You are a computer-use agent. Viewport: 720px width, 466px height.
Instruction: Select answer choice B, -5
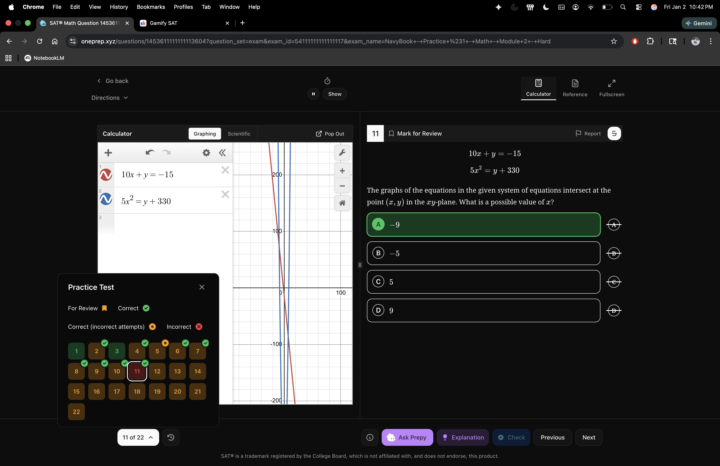[483, 253]
